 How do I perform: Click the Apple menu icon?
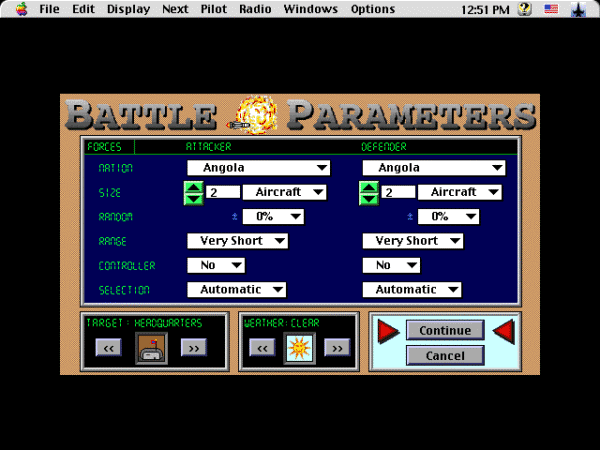point(16,9)
